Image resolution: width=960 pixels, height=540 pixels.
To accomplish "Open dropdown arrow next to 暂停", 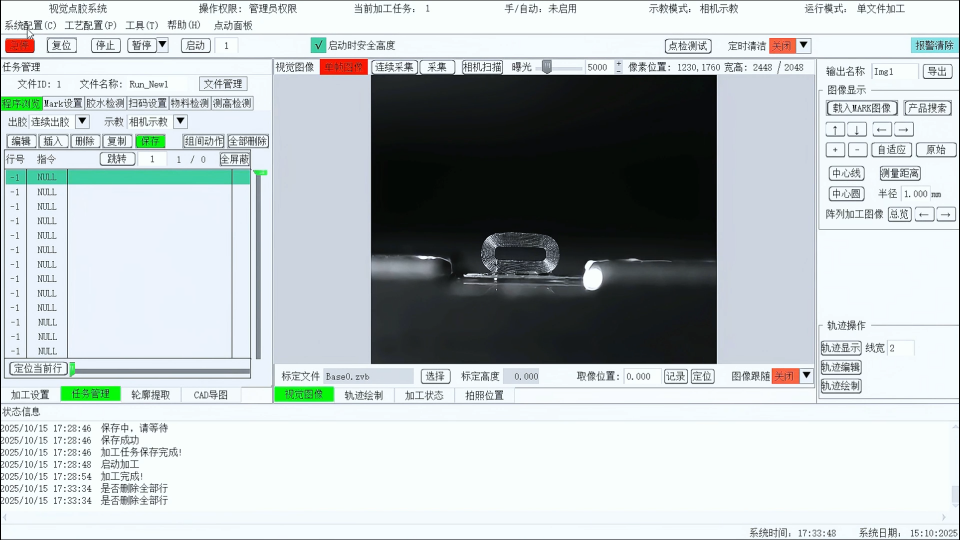I will coord(163,45).
